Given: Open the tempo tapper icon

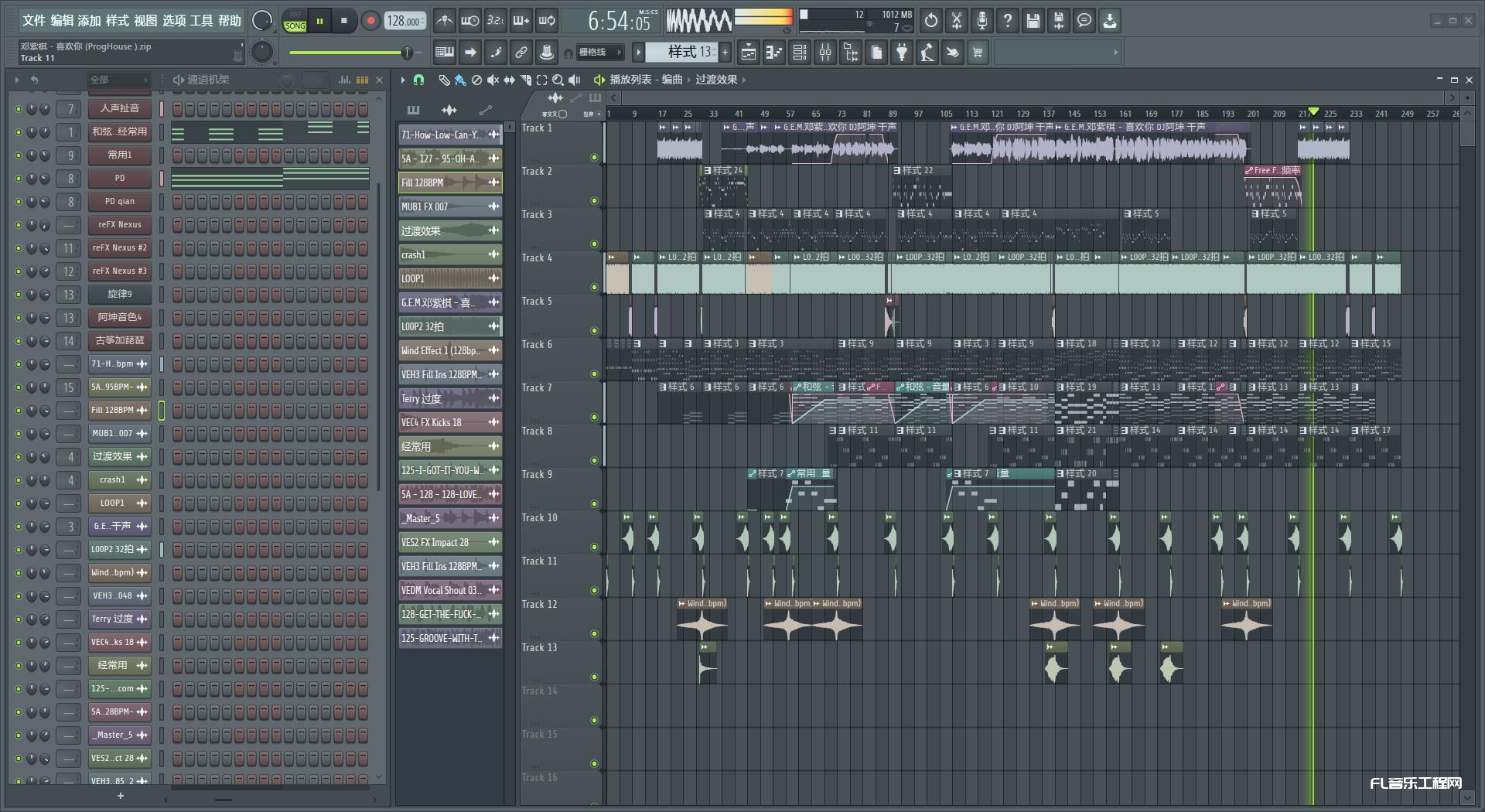Looking at the screenshot, I should coord(927,53).
